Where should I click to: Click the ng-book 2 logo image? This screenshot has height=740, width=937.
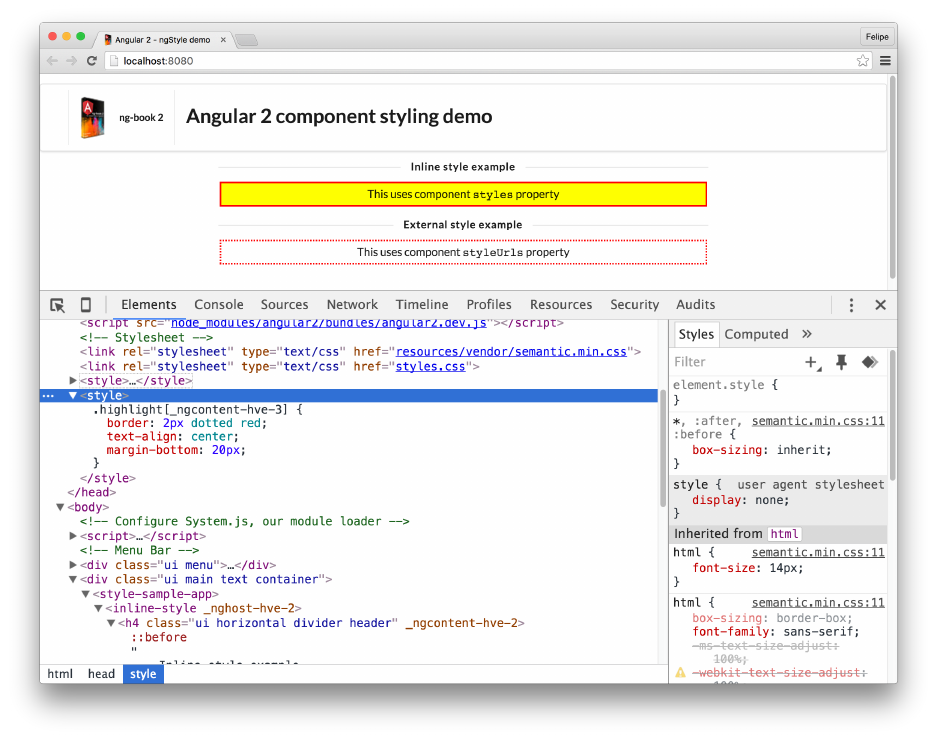click(93, 117)
